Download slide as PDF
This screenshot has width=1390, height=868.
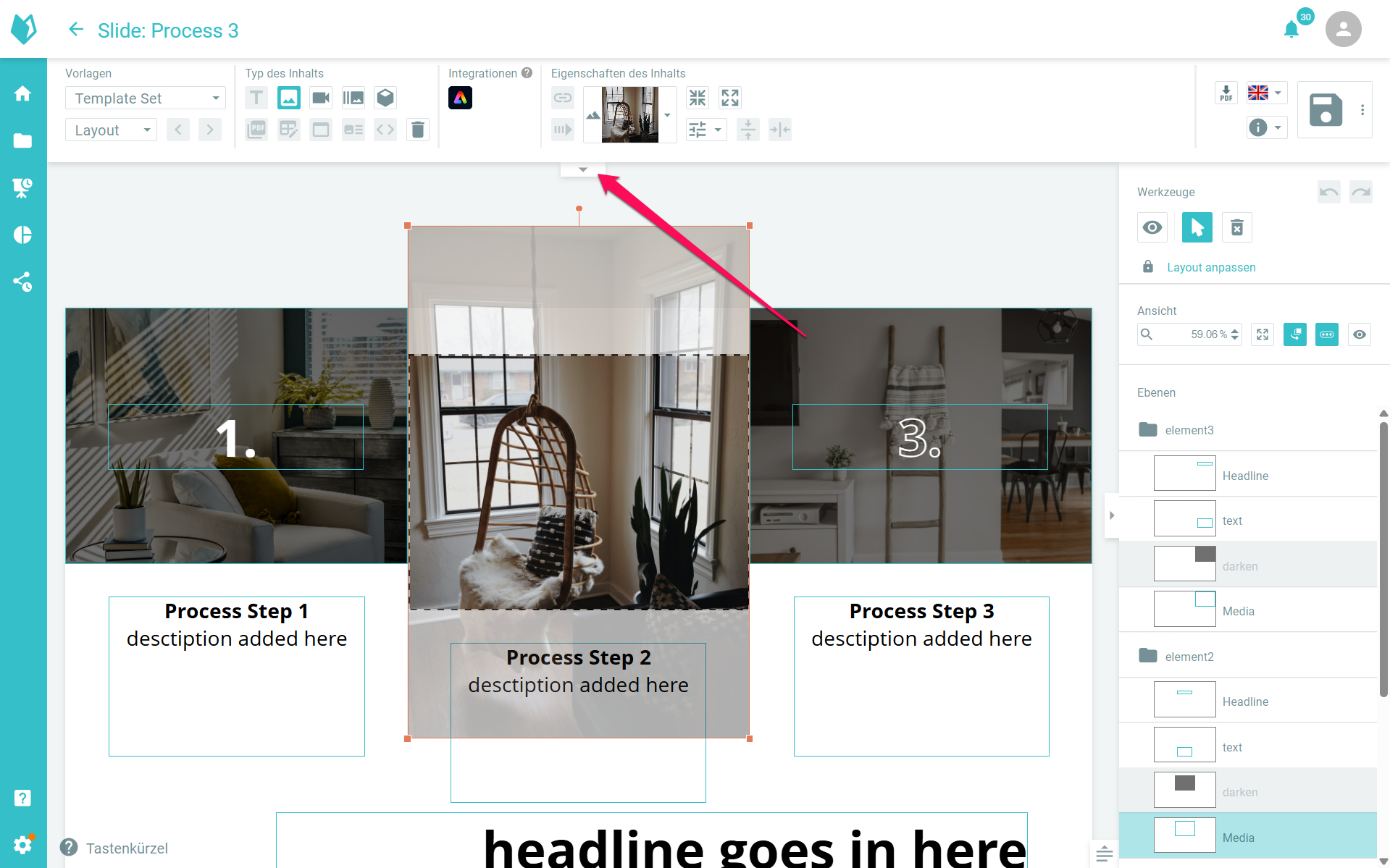[1226, 93]
